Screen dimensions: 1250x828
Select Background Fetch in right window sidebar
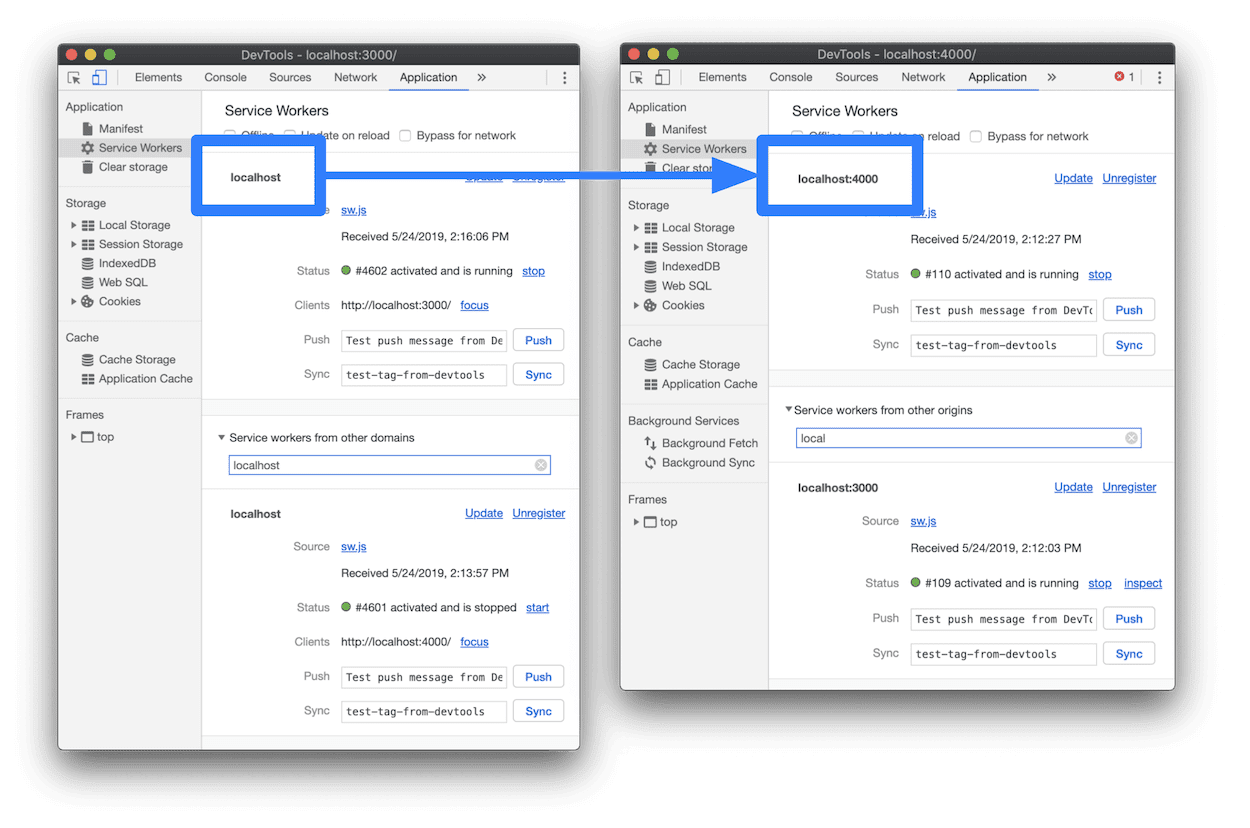tap(709, 443)
